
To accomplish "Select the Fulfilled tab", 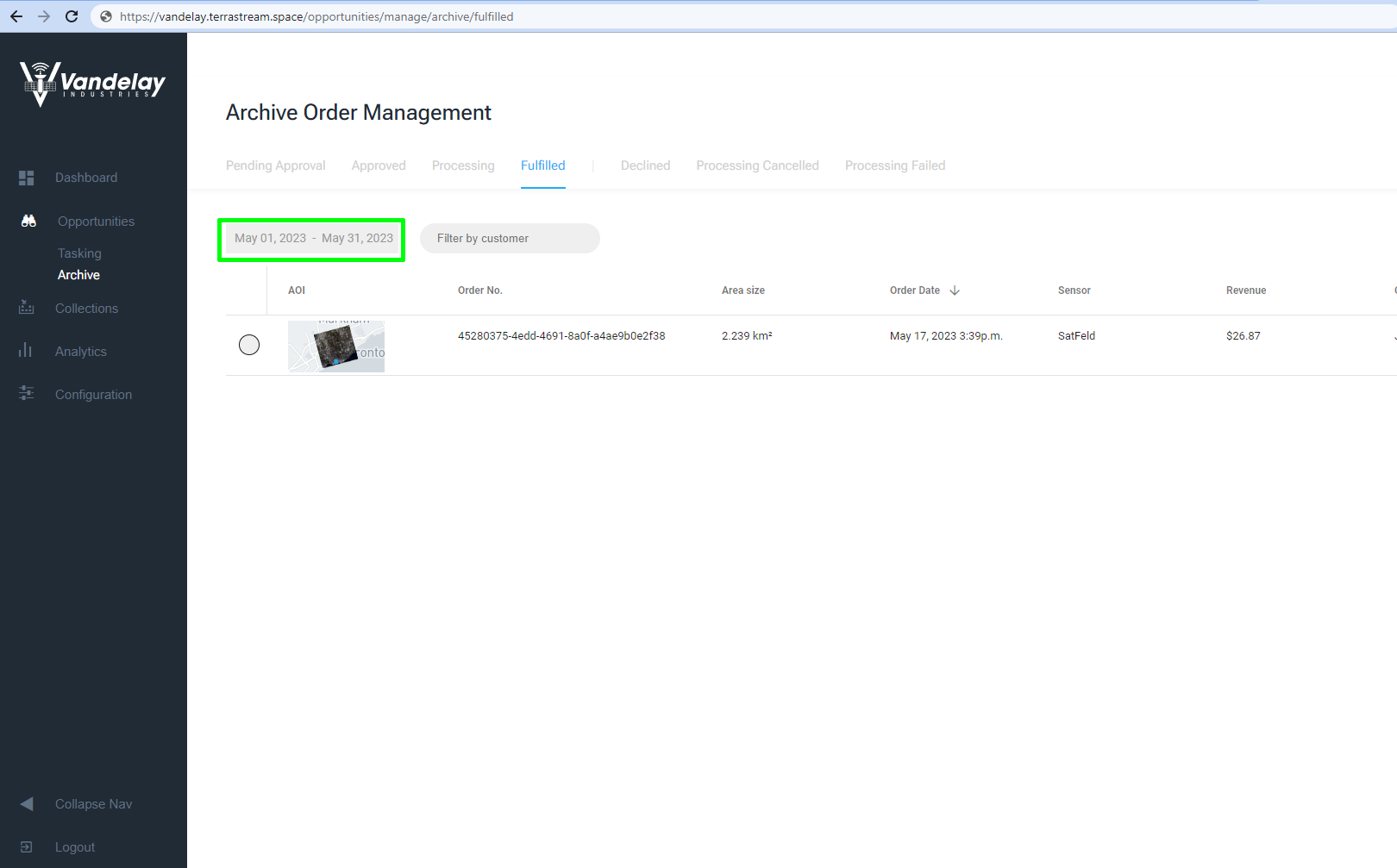I will tap(543, 165).
